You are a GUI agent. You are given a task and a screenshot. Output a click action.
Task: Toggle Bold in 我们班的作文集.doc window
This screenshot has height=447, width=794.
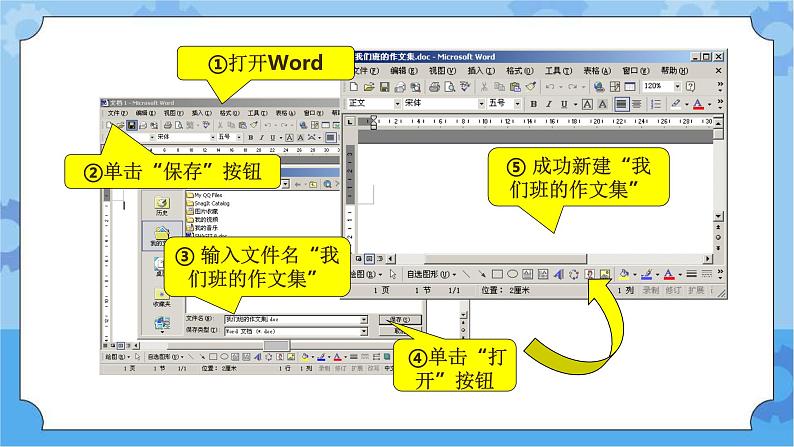tap(533, 103)
